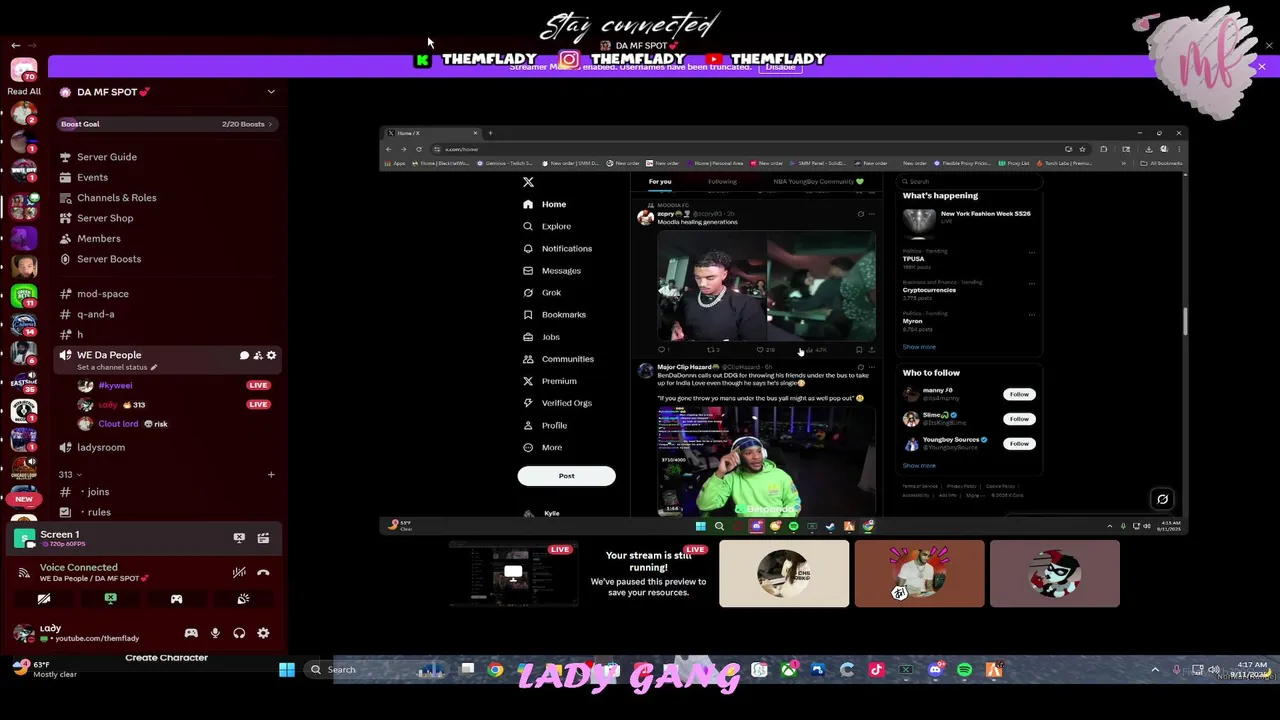Open Events in the server sidebar
The image size is (1280, 720).
point(92,177)
